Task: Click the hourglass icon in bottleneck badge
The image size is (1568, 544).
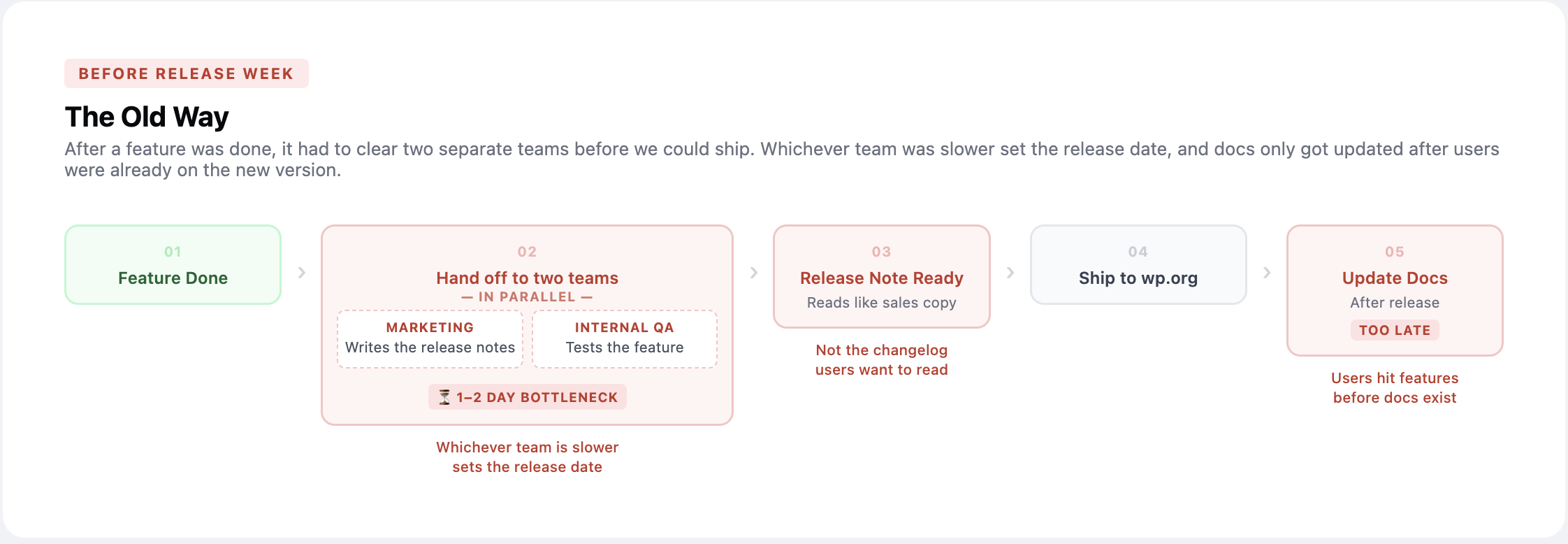Action: coord(444,397)
